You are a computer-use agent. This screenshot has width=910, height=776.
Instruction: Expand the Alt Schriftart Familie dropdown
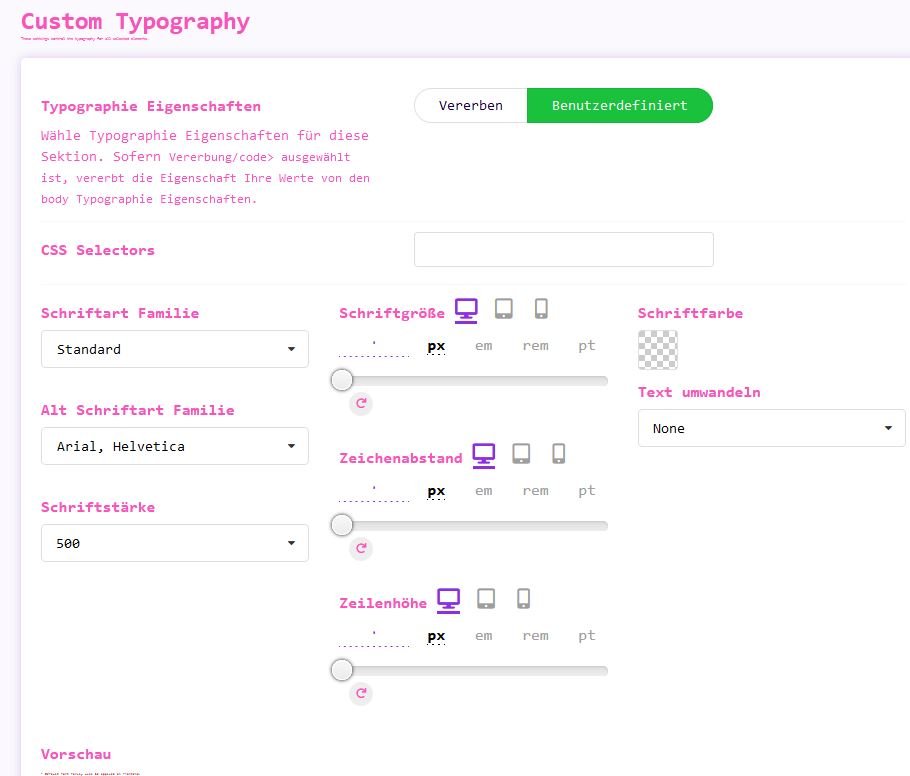click(175, 446)
